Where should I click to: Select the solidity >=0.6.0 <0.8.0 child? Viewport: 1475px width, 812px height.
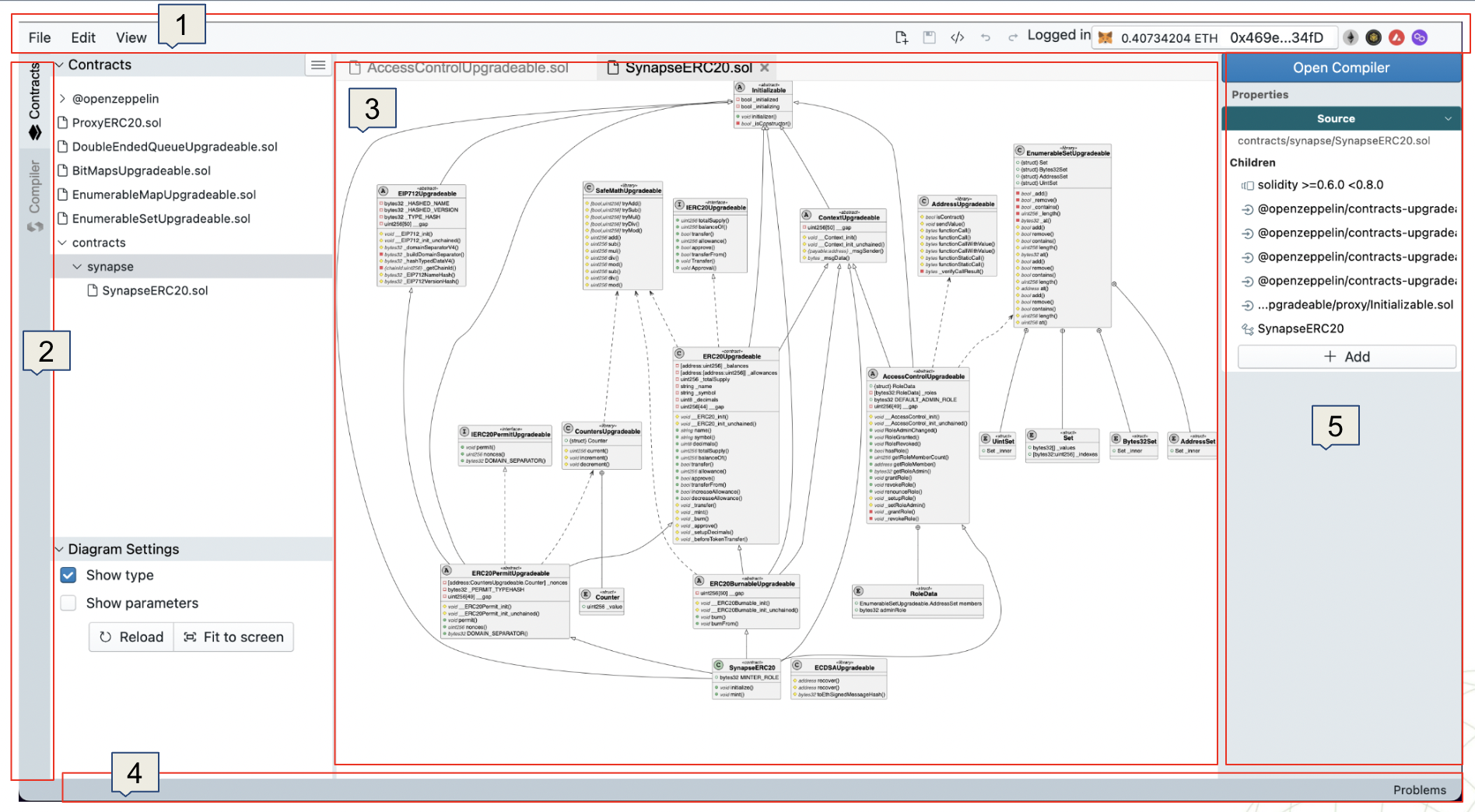pyautogui.click(x=1320, y=185)
